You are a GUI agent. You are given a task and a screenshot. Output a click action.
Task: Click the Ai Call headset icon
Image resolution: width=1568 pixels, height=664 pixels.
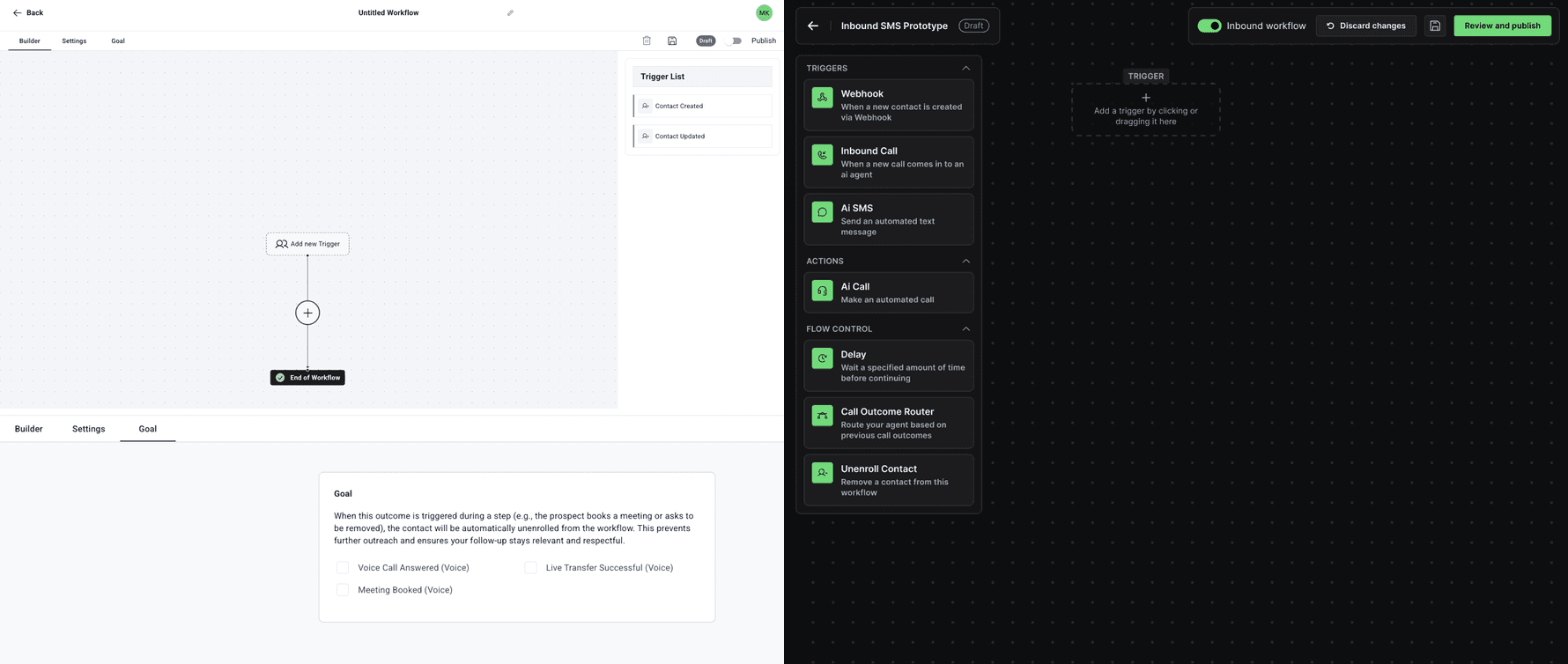click(822, 291)
